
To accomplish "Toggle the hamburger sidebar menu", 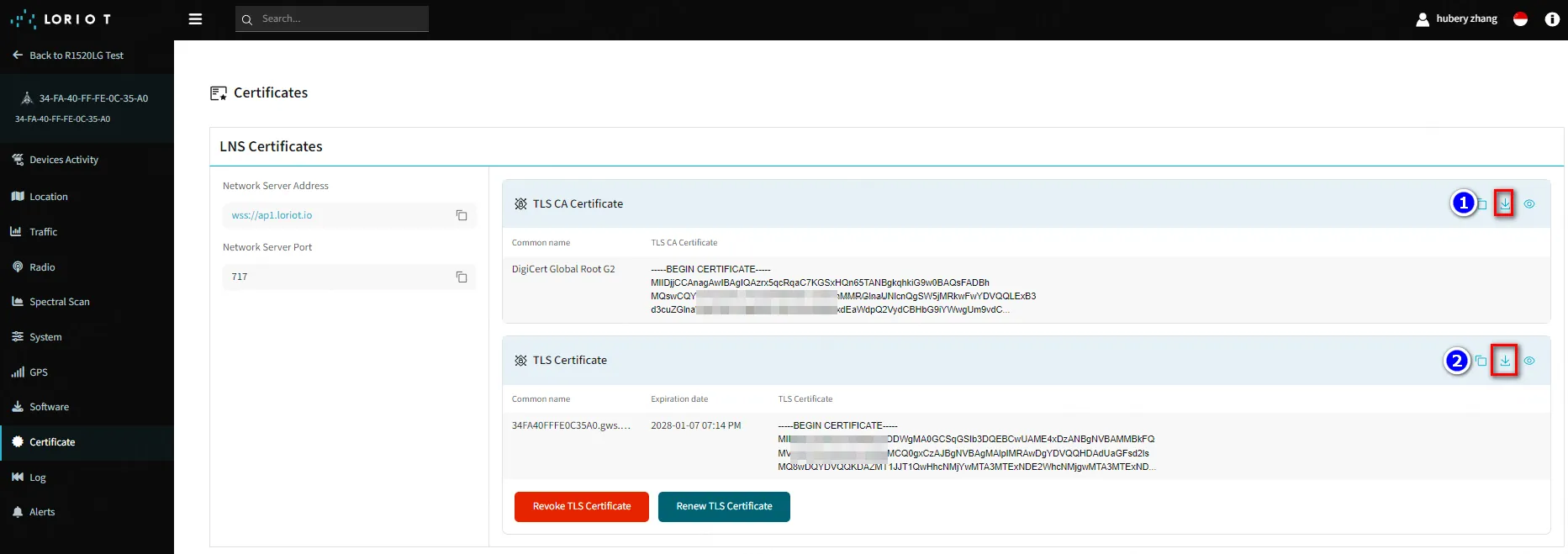I will (x=195, y=19).
